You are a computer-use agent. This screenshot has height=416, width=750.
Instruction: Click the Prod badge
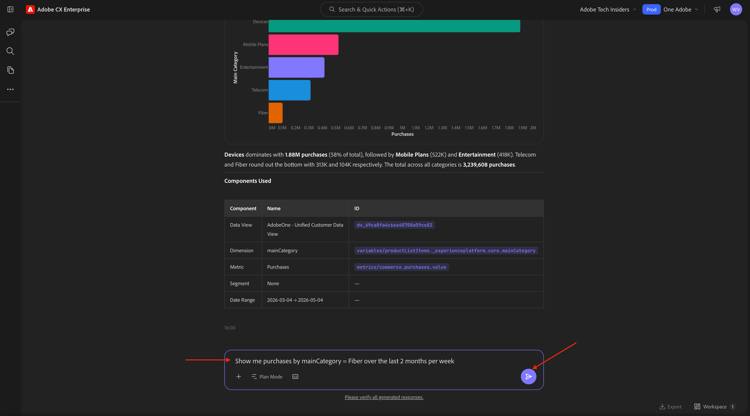point(651,9)
